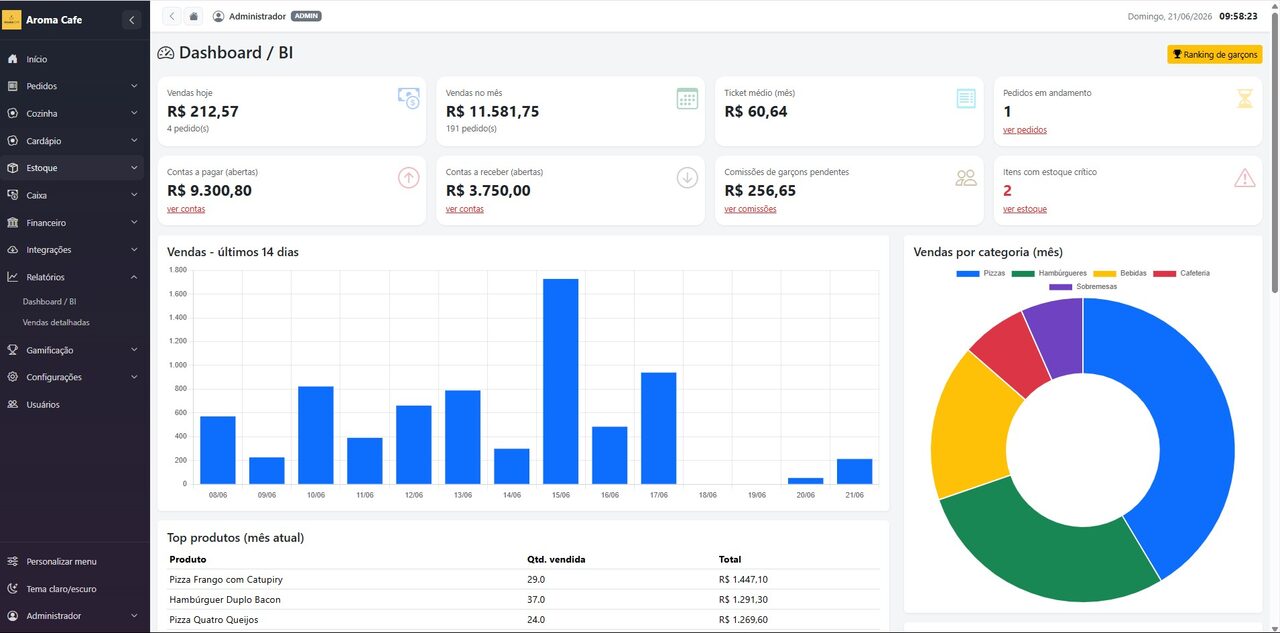Follow the ver comissões link
Image resolution: width=1280 pixels, height=633 pixels.
(750, 209)
